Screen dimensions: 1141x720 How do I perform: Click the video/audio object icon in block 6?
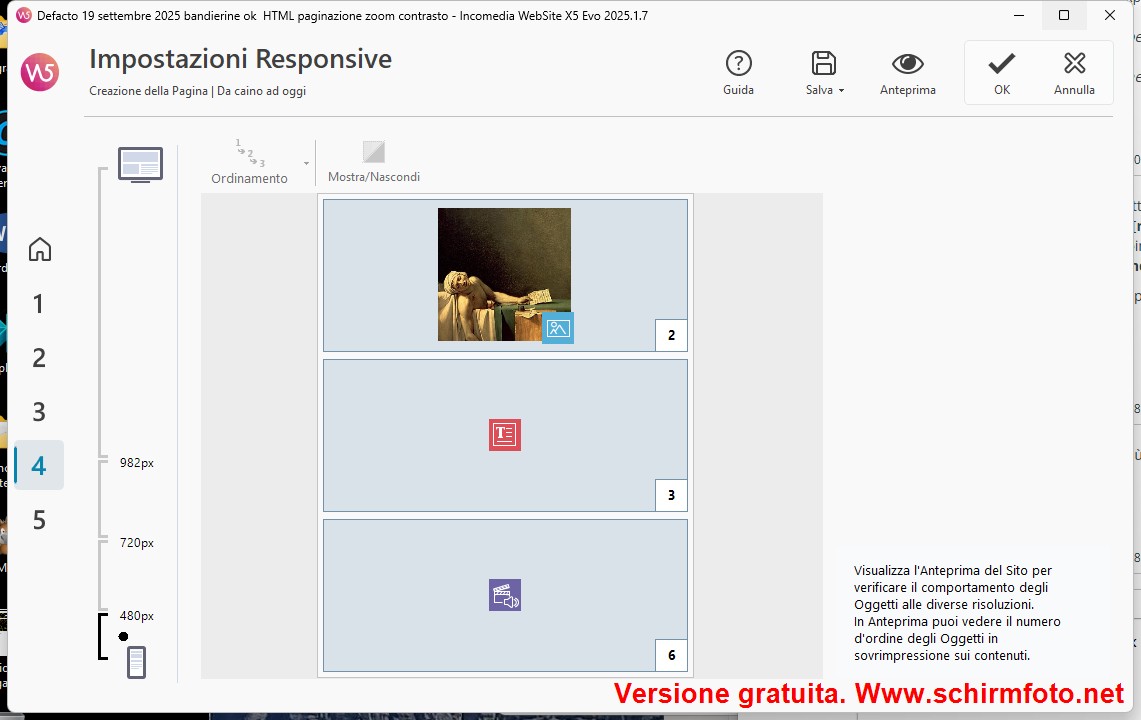coord(505,595)
